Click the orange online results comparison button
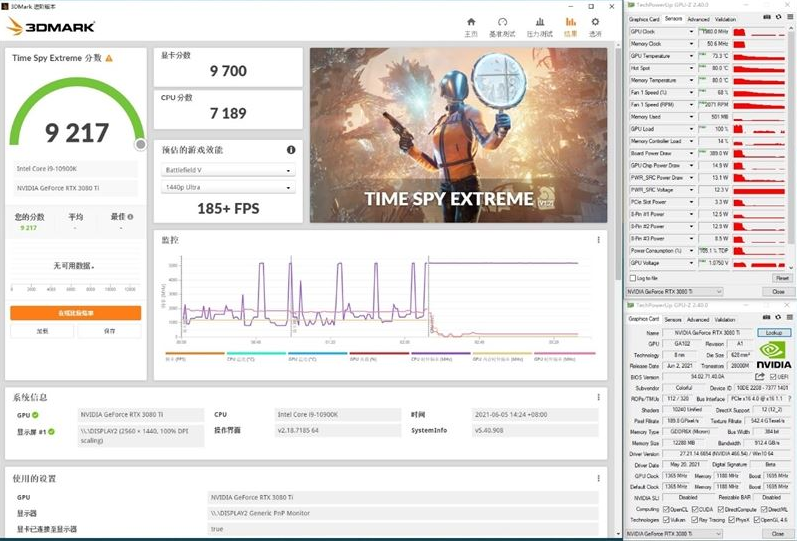 [75, 313]
